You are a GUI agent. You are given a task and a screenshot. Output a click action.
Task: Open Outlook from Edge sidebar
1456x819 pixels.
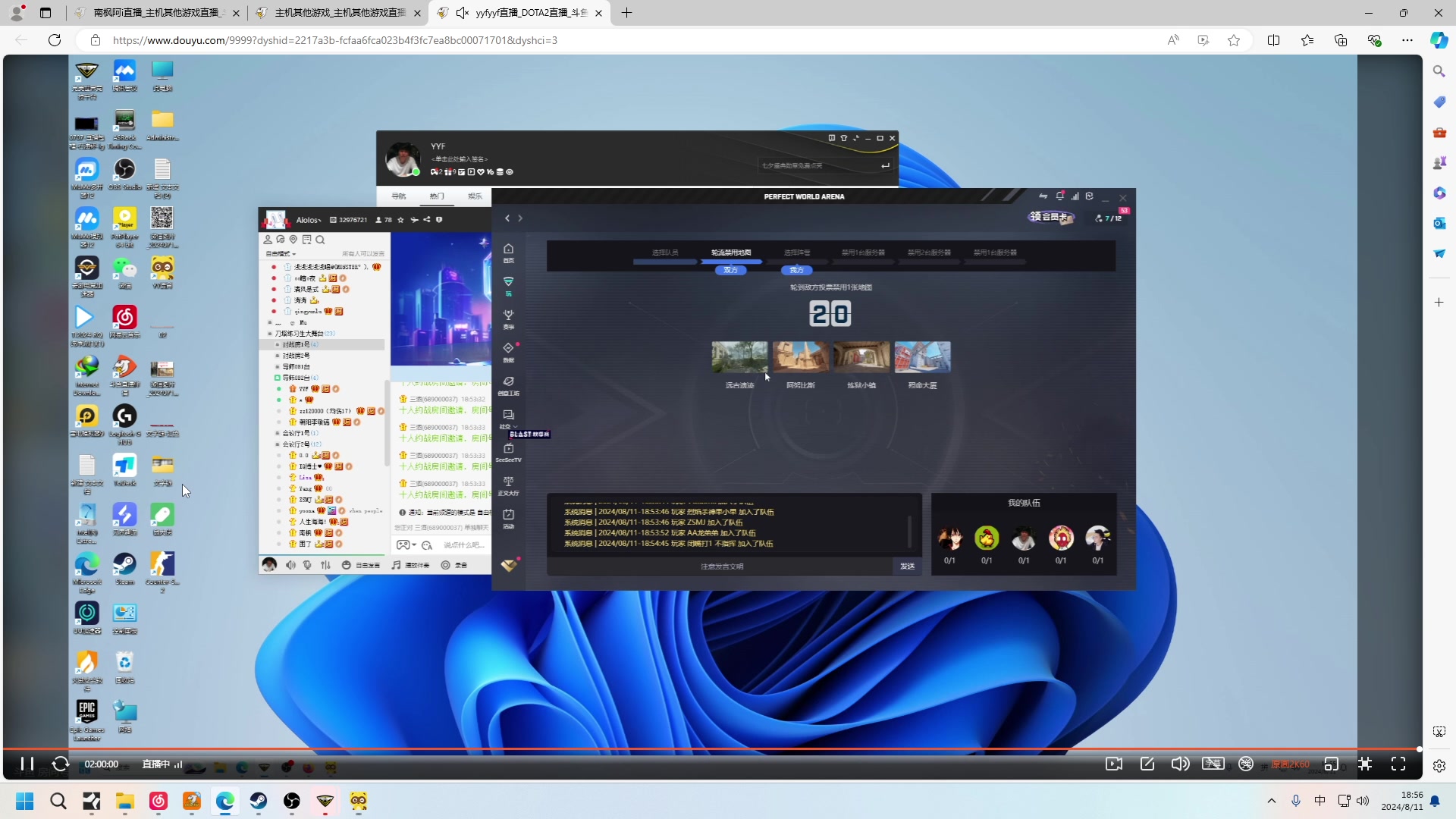click(1439, 223)
